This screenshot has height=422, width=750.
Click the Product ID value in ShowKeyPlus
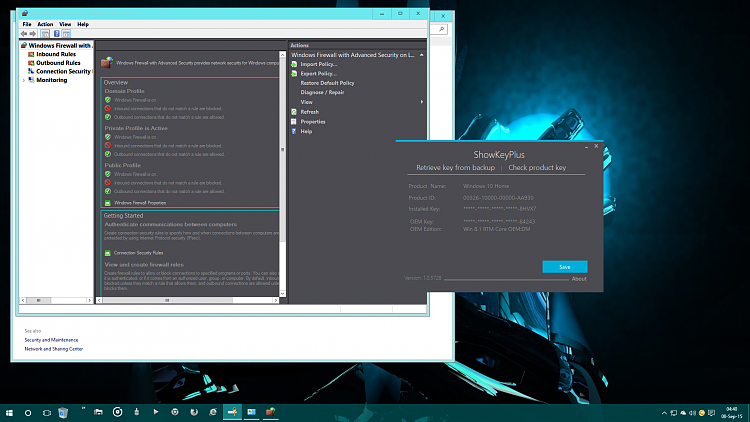pyautogui.click(x=498, y=198)
